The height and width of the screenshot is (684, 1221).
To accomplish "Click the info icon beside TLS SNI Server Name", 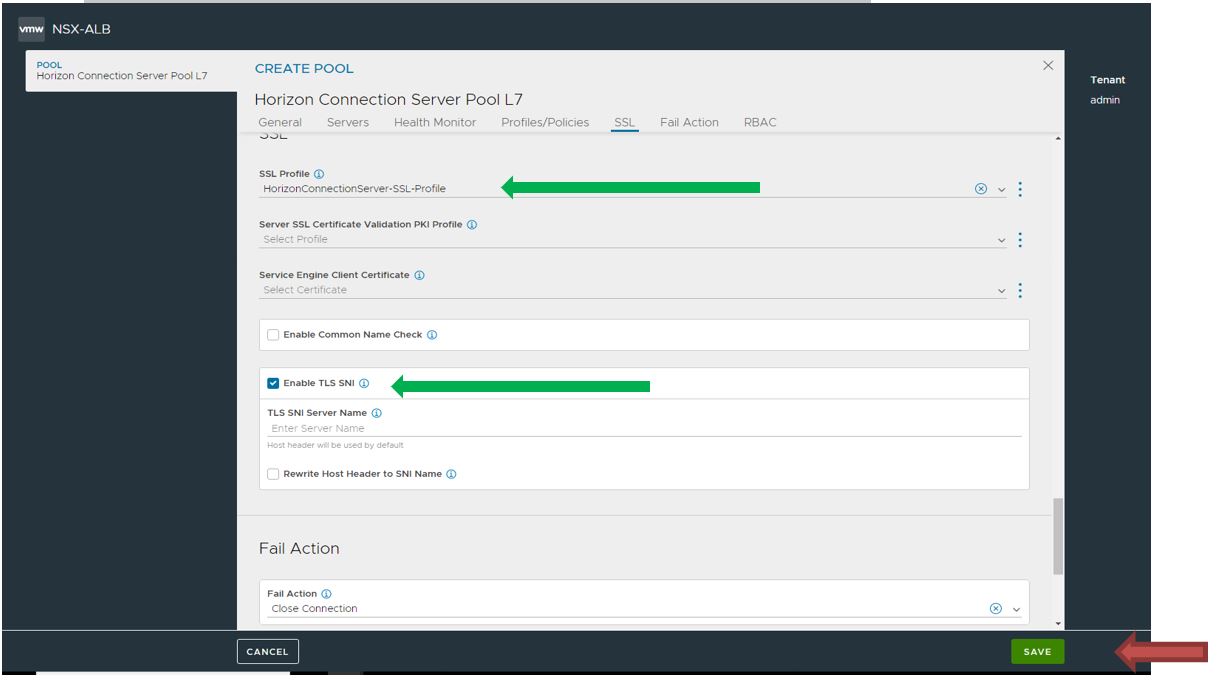I will coord(377,413).
